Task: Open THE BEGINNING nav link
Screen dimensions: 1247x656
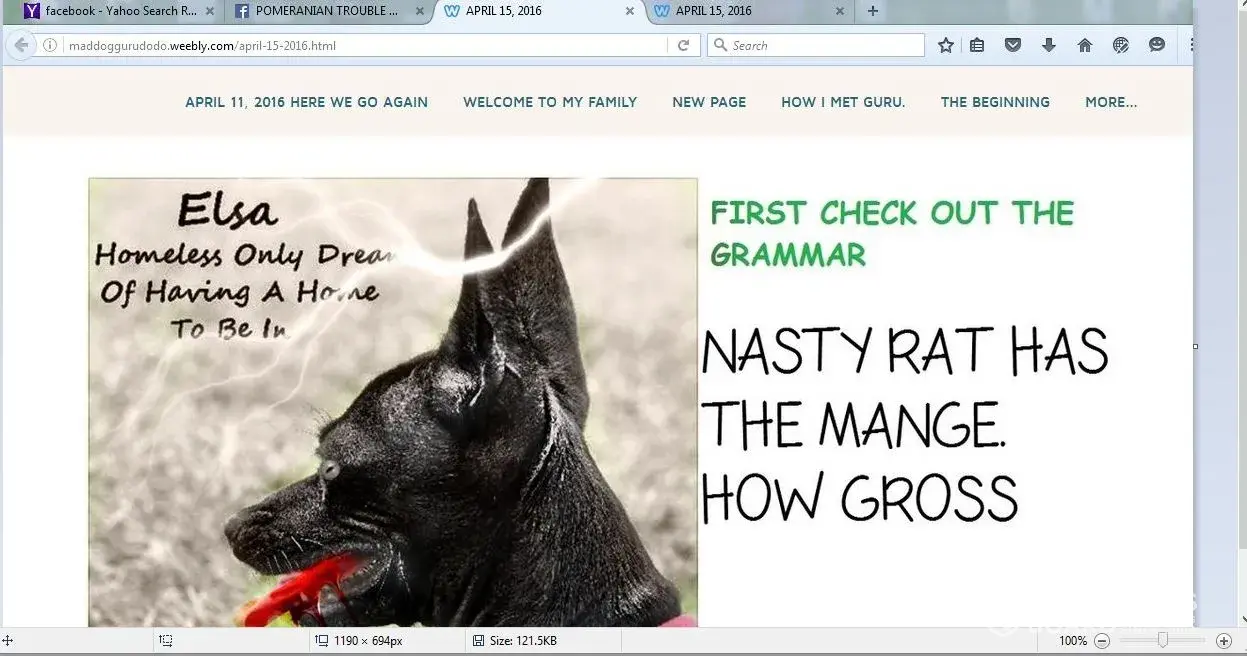Action: click(995, 102)
